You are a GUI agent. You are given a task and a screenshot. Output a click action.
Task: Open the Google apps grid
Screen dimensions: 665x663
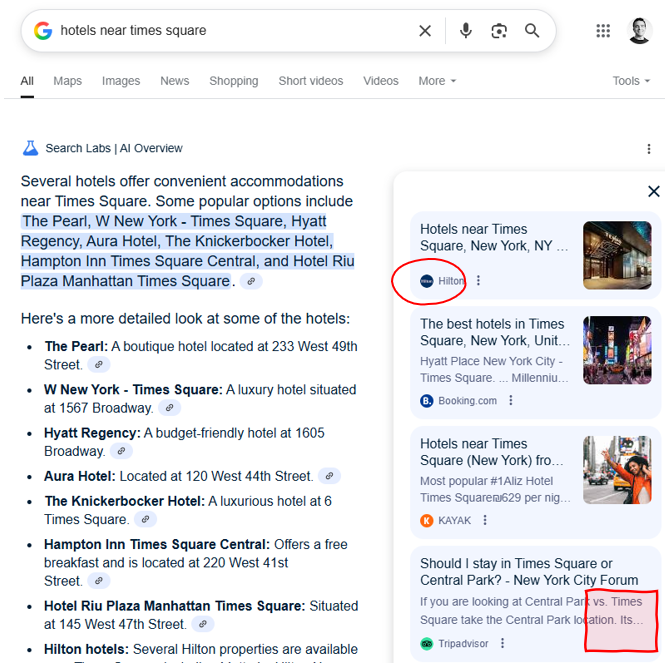pos(603,31)
